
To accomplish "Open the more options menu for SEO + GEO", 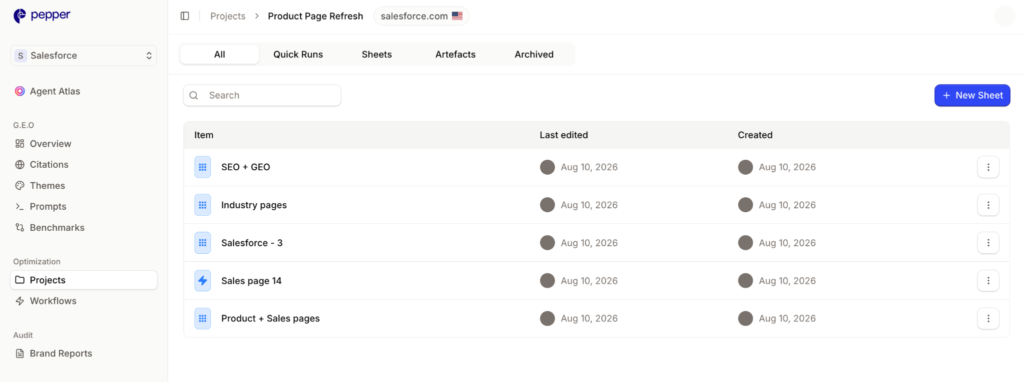I will tap(988, 167).
